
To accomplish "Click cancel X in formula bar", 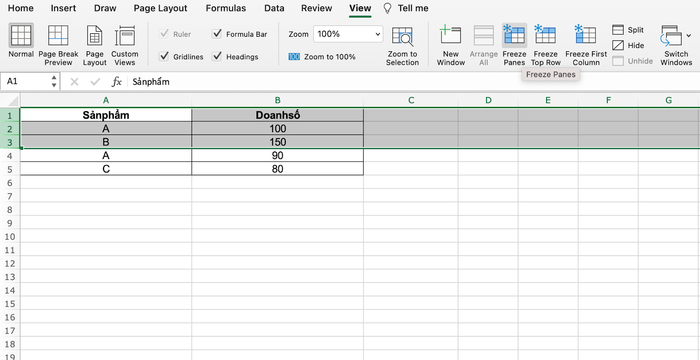I will tap(75, 82).
